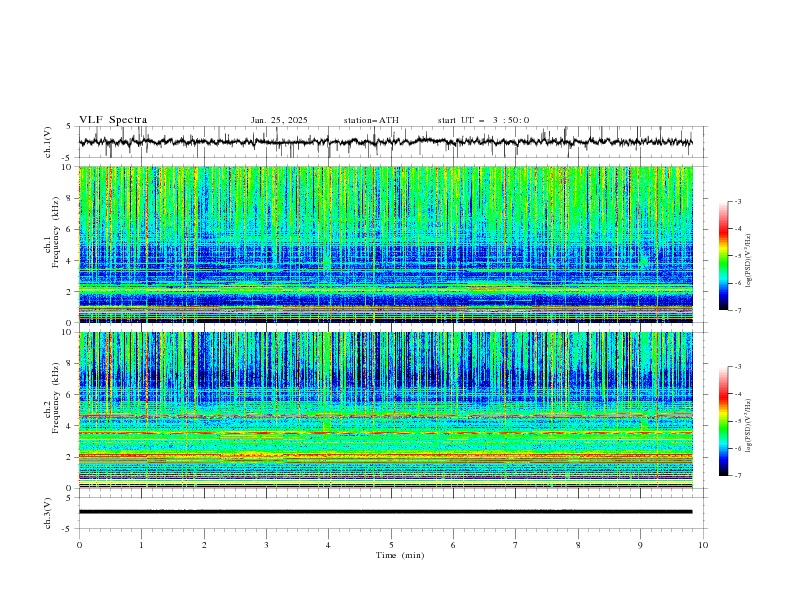Click the ch.1 Frequency (kHz) axis label
Image resolution: width=792 pixels, height=612 pixels.
(x=52, y=232)
